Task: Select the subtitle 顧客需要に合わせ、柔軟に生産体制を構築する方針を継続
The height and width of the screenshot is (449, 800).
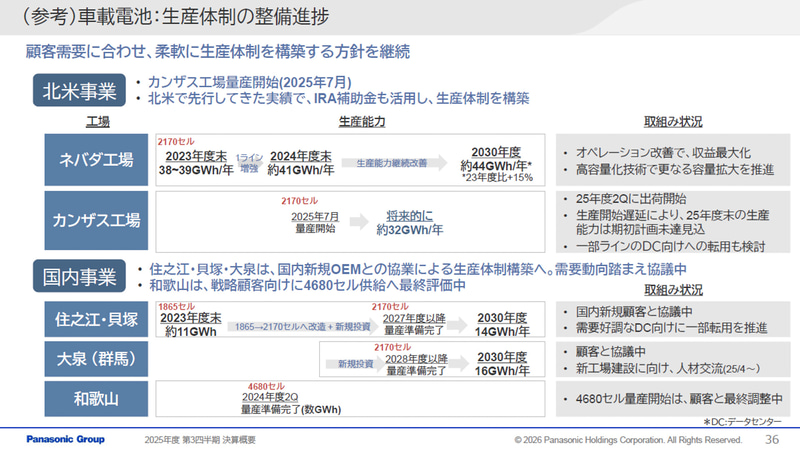Action: point(217,52)
